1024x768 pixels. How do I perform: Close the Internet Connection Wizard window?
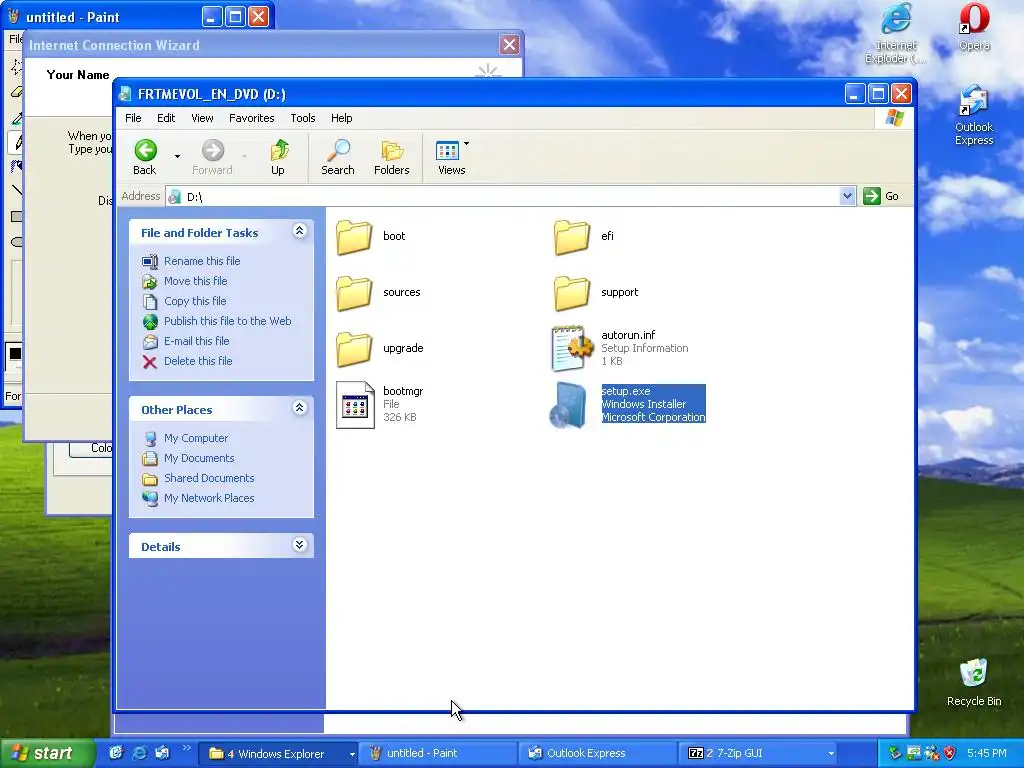[x=509, y=45]
